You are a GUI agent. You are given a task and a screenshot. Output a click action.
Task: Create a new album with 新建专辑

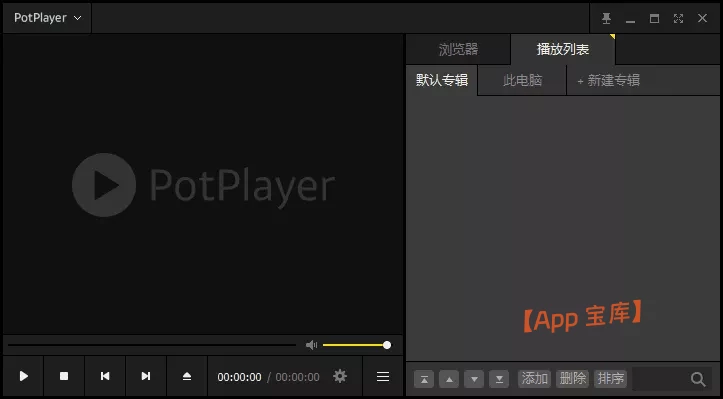click(x=608, y=80)
